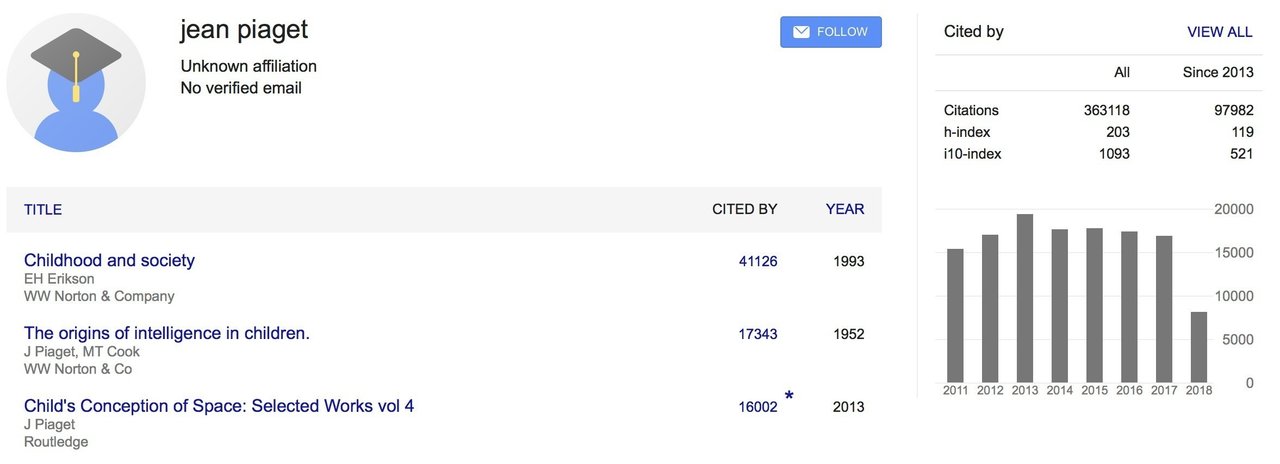
Task: Open View All citations link
Action: coord(1219,32)
